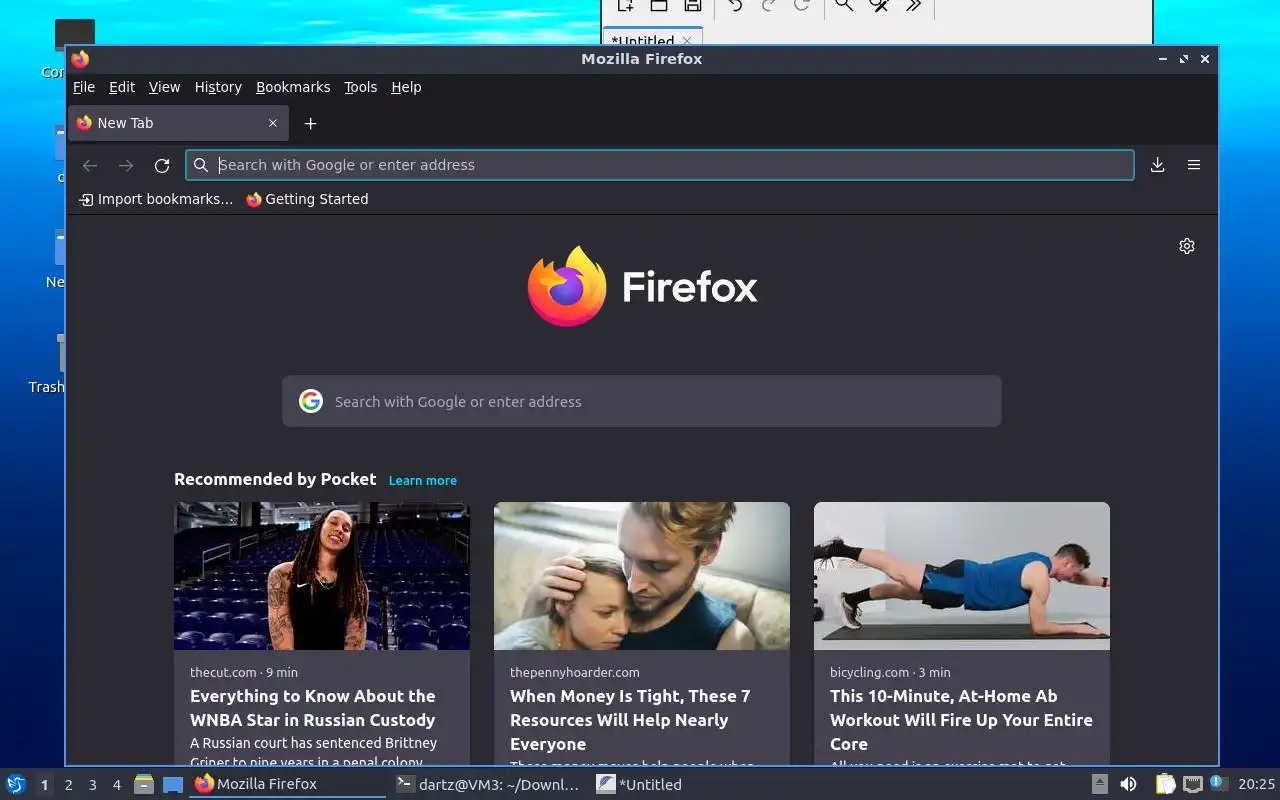Click the redo icon in editor toolbar
This screenshot has height=800, width=1280.
(x=769, y=5)
